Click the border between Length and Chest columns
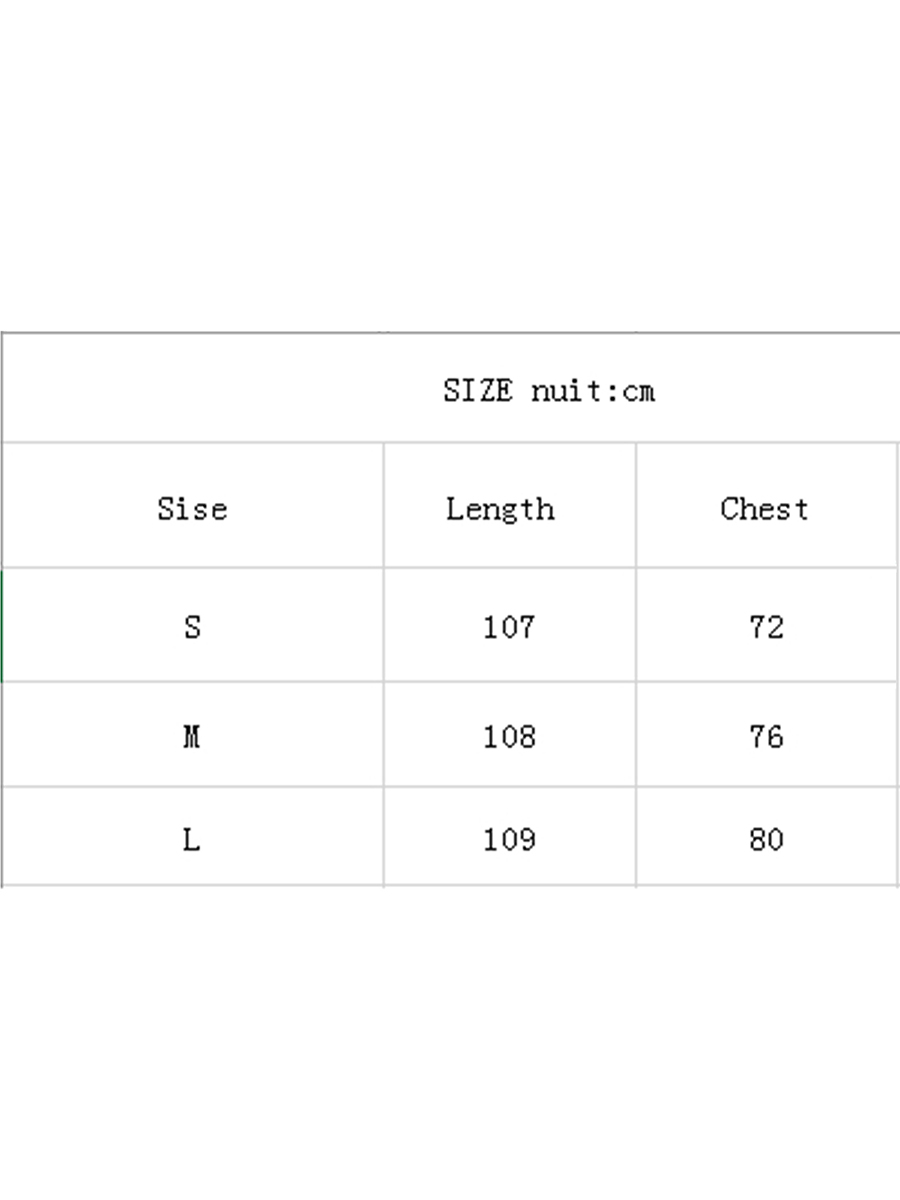 [636, 664]
